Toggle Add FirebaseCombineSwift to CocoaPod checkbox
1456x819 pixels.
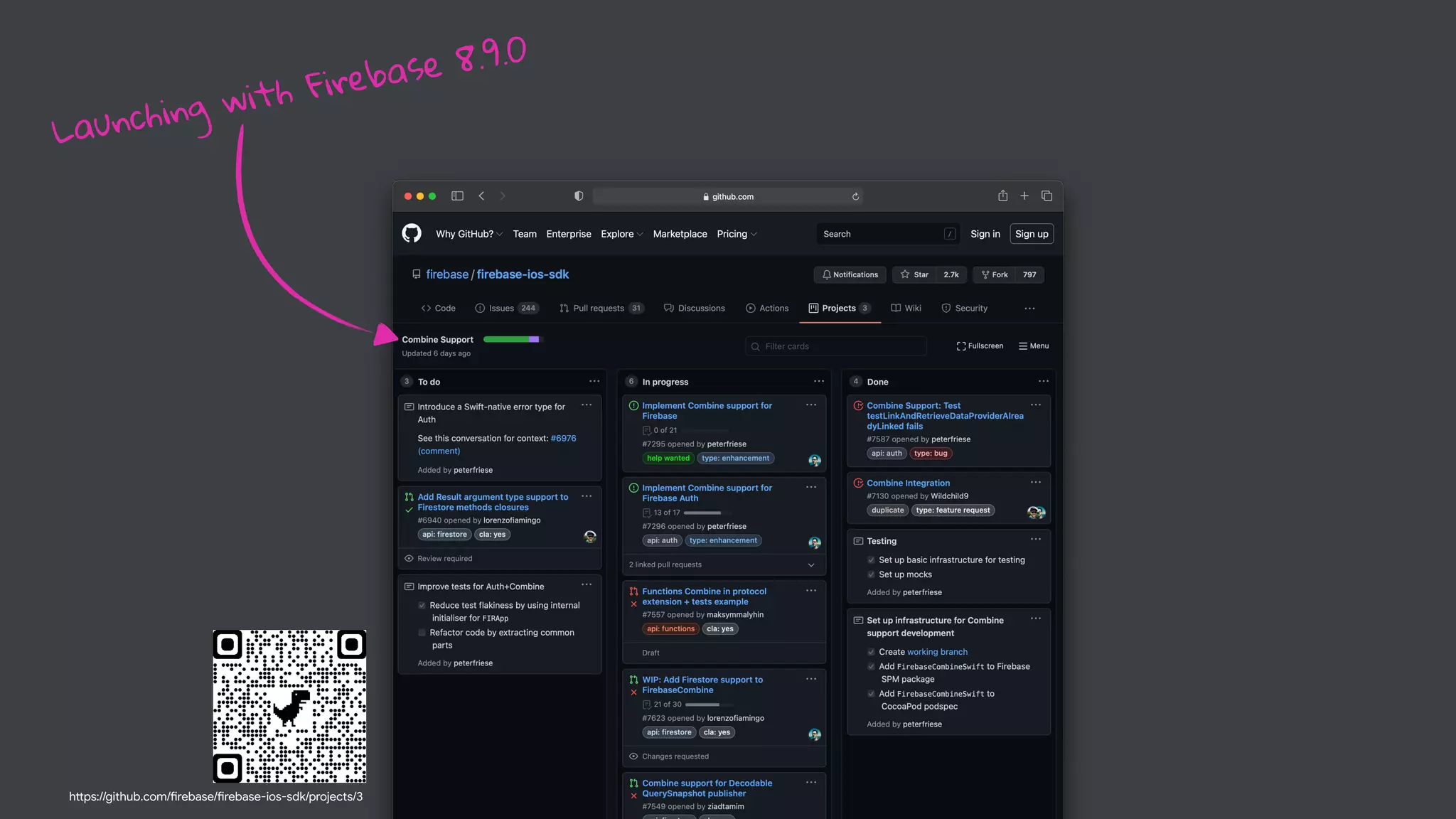pos(871,694)
